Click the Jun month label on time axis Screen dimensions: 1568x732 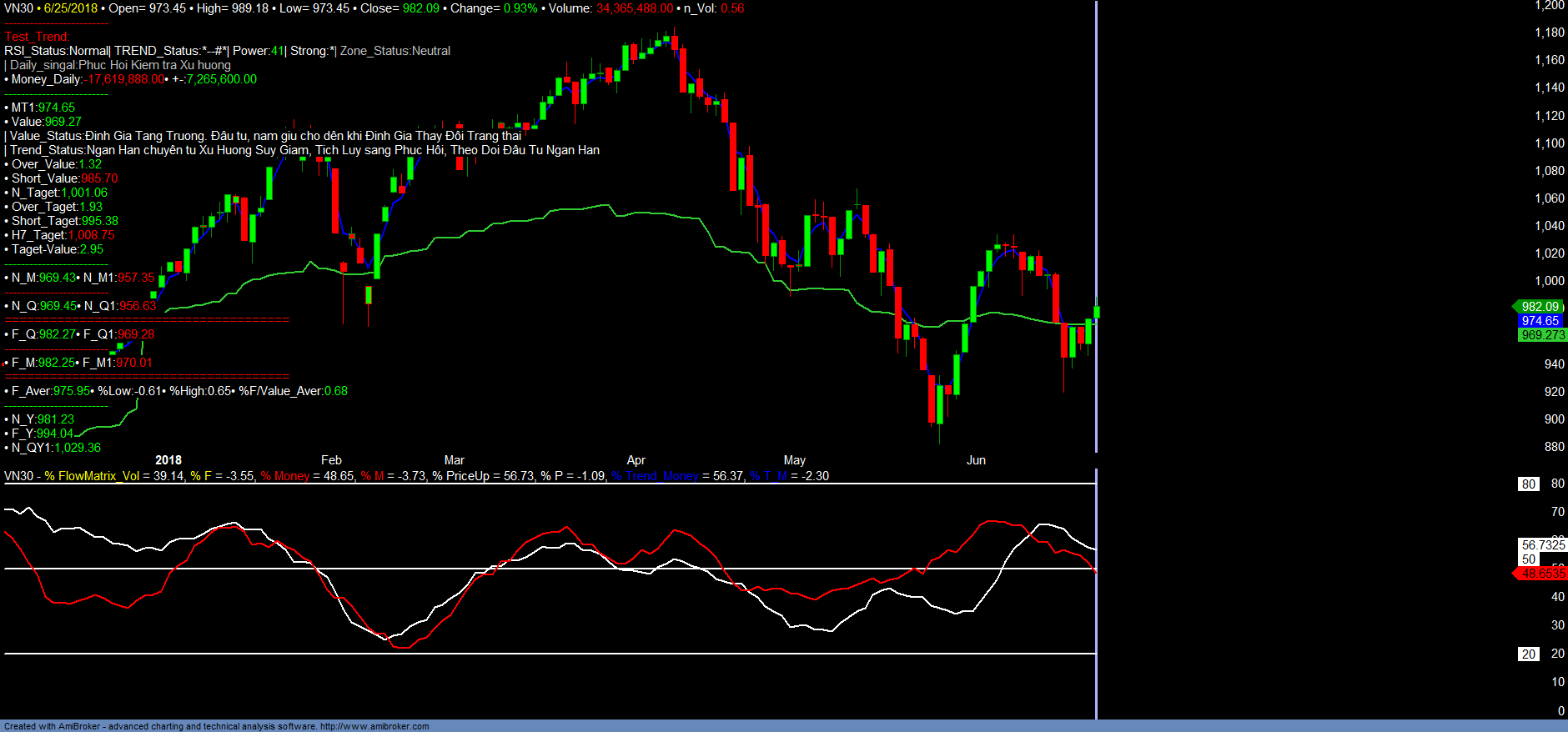pos(976,460)
